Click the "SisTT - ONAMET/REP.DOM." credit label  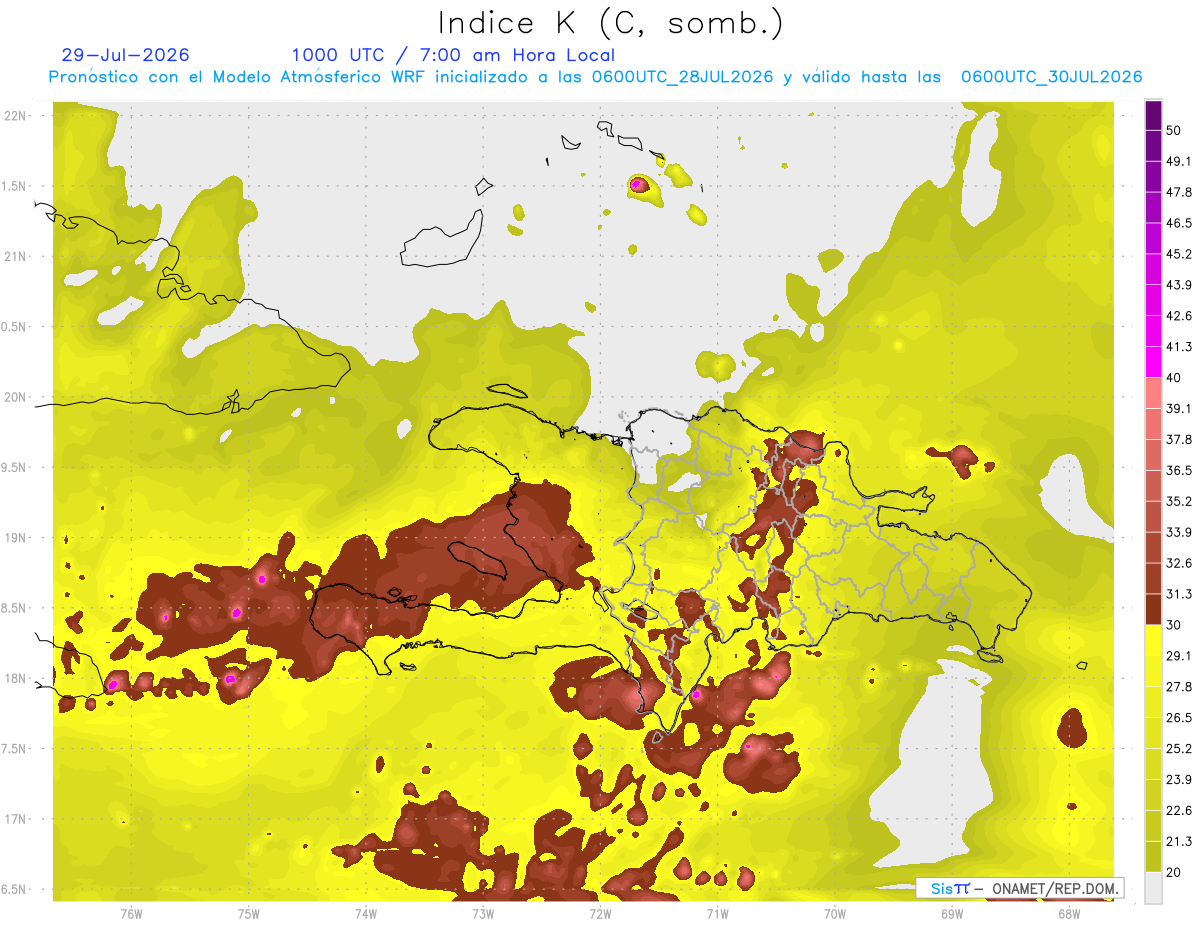(x=1019, y=888)
